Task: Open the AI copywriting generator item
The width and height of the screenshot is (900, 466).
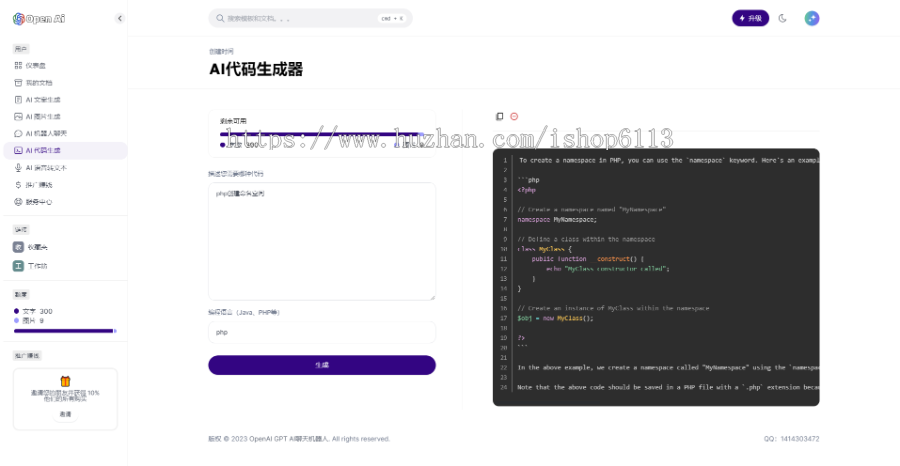Action: pos(65,99)
